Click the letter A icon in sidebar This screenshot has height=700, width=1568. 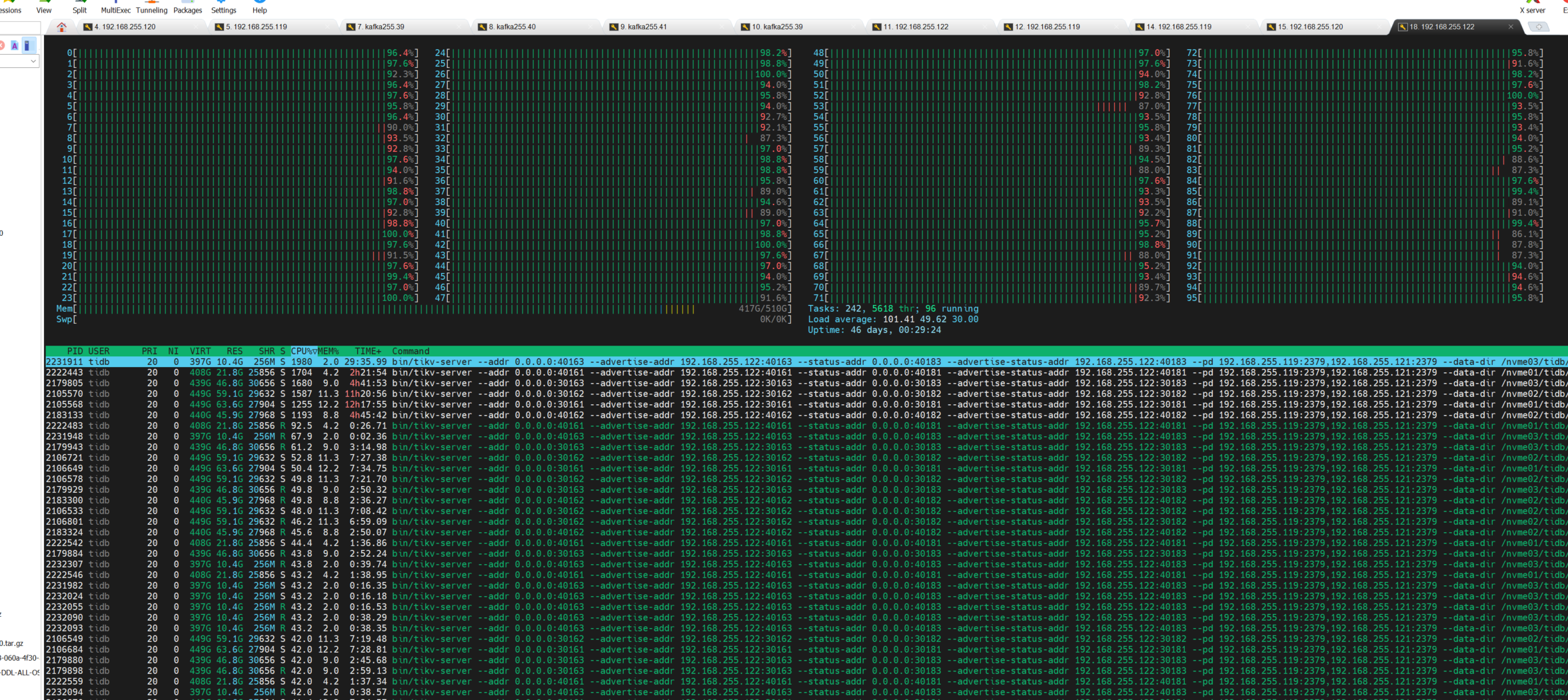point(15,45)
